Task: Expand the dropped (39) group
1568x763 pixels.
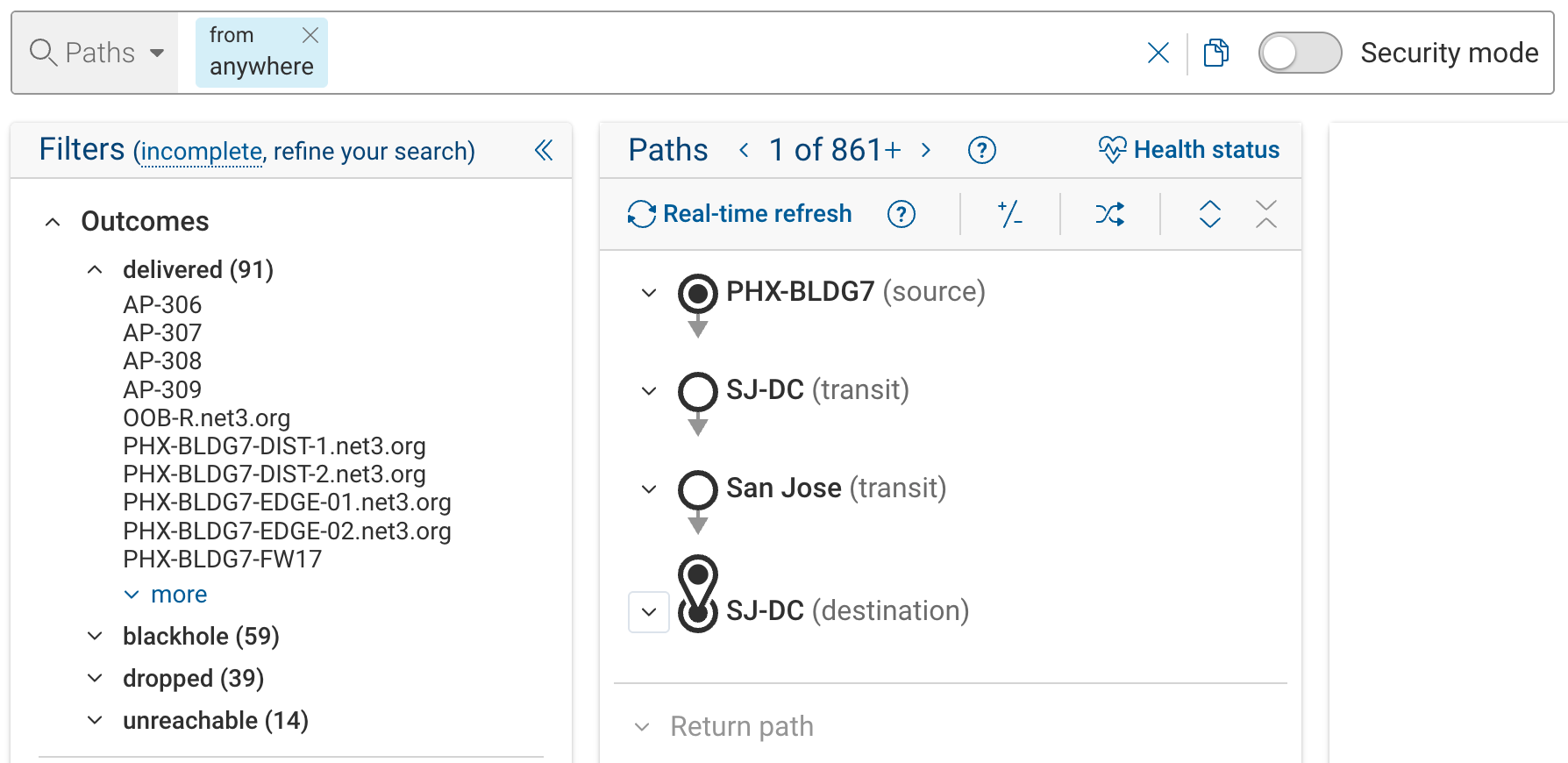Action: coord(95,678)
